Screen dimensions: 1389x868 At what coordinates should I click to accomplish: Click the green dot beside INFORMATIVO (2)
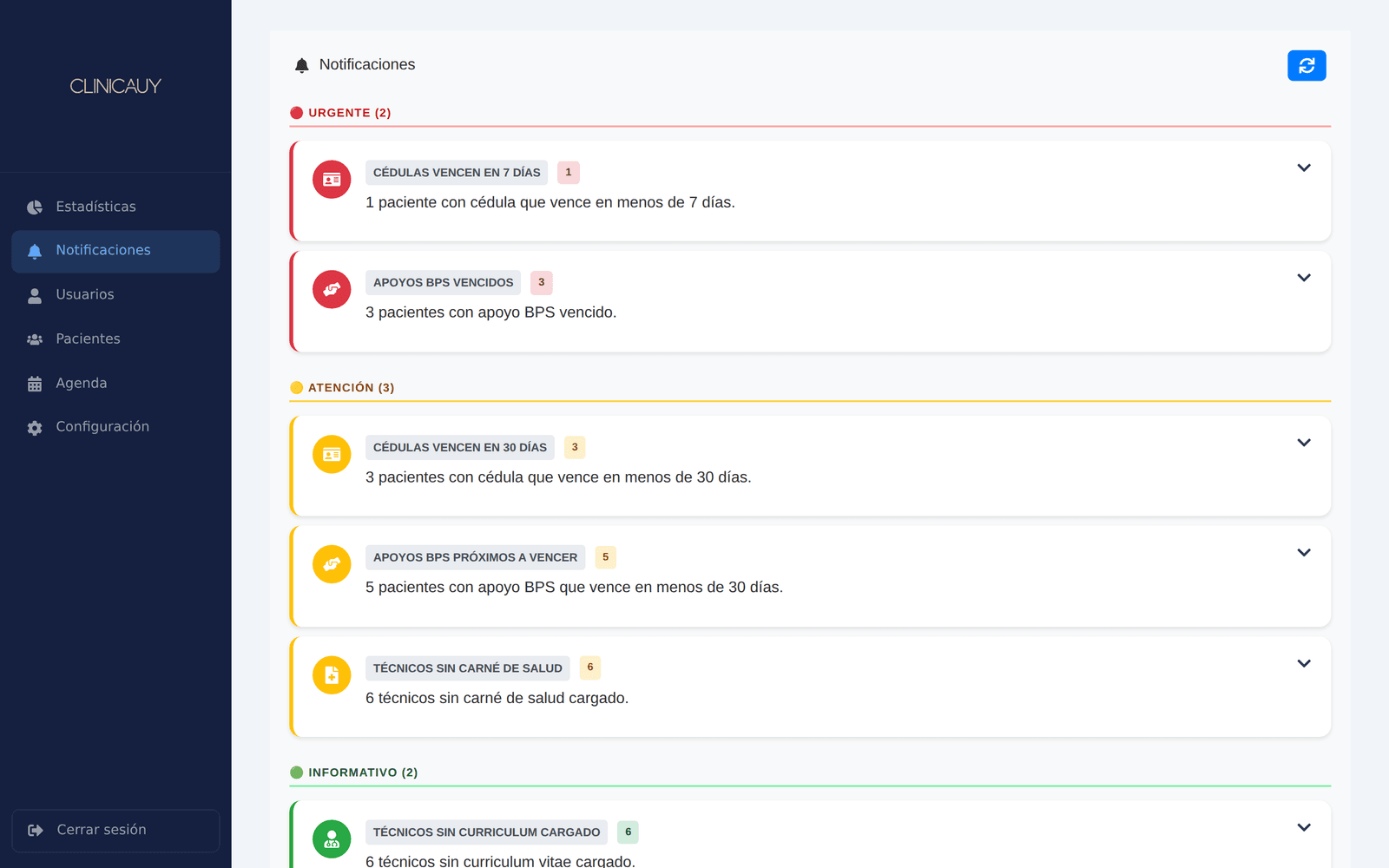point(297,773)
